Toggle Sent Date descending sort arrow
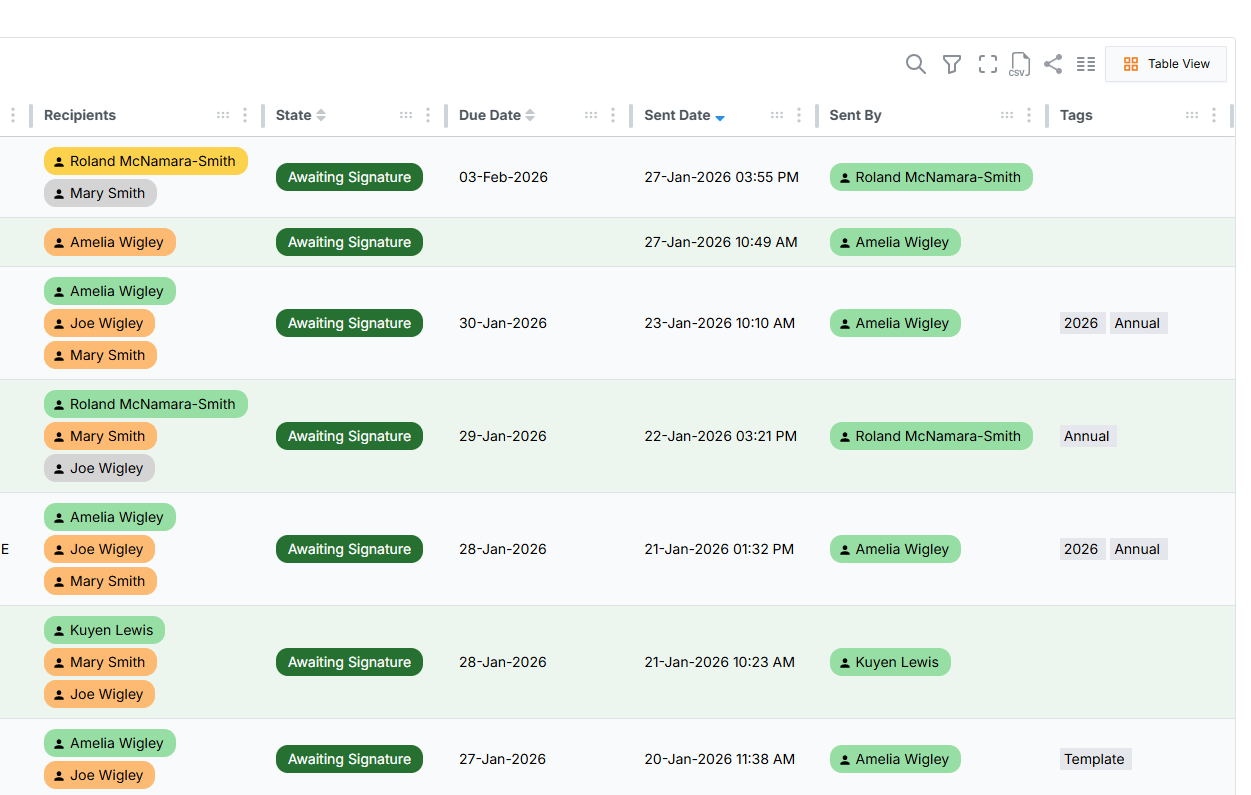 (x=720, y=117)
